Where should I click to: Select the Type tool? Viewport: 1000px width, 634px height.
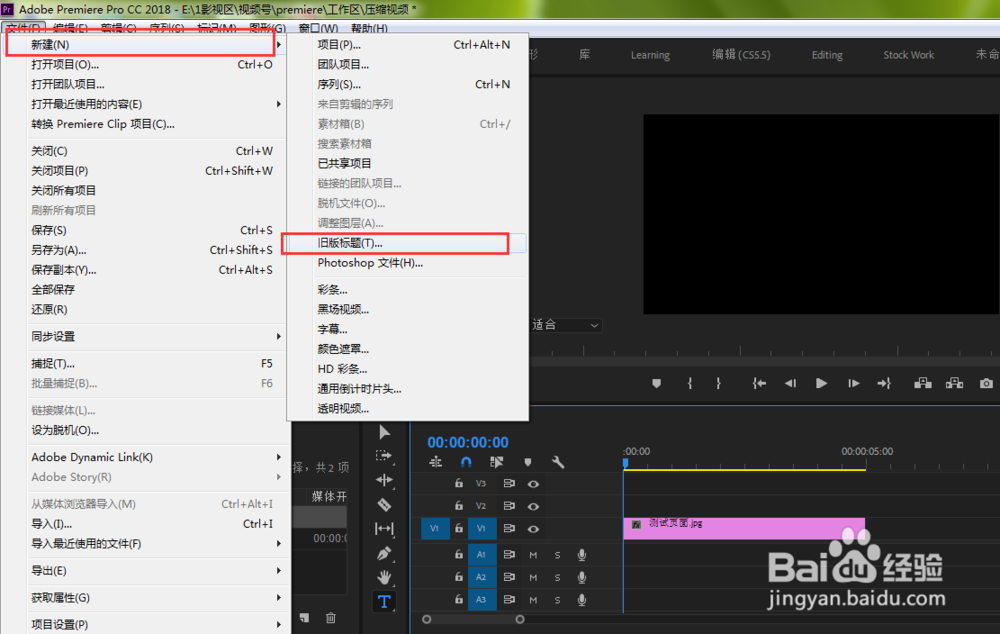tap(384, 601)
